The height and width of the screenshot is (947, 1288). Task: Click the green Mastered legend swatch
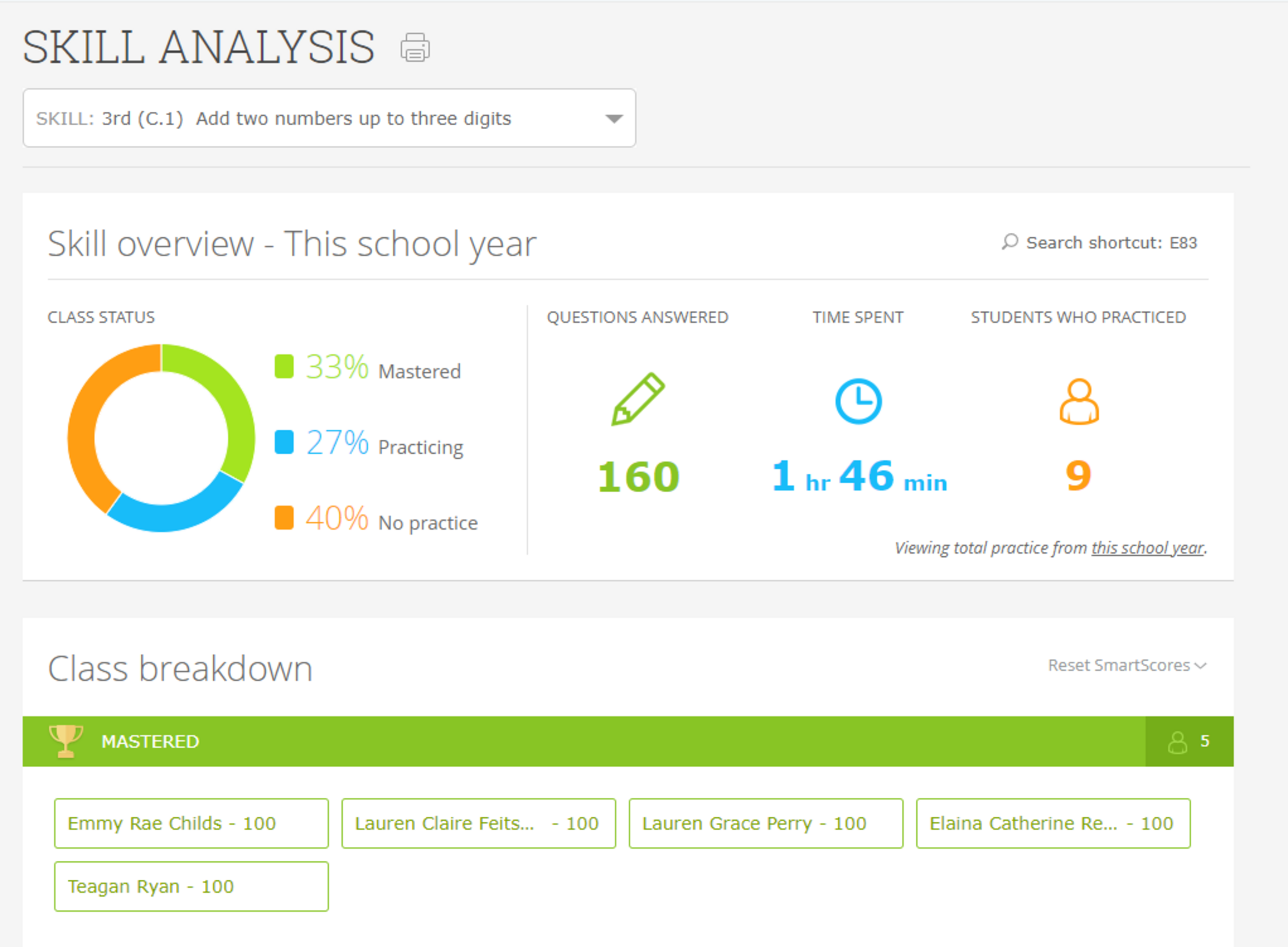[284, 367]
